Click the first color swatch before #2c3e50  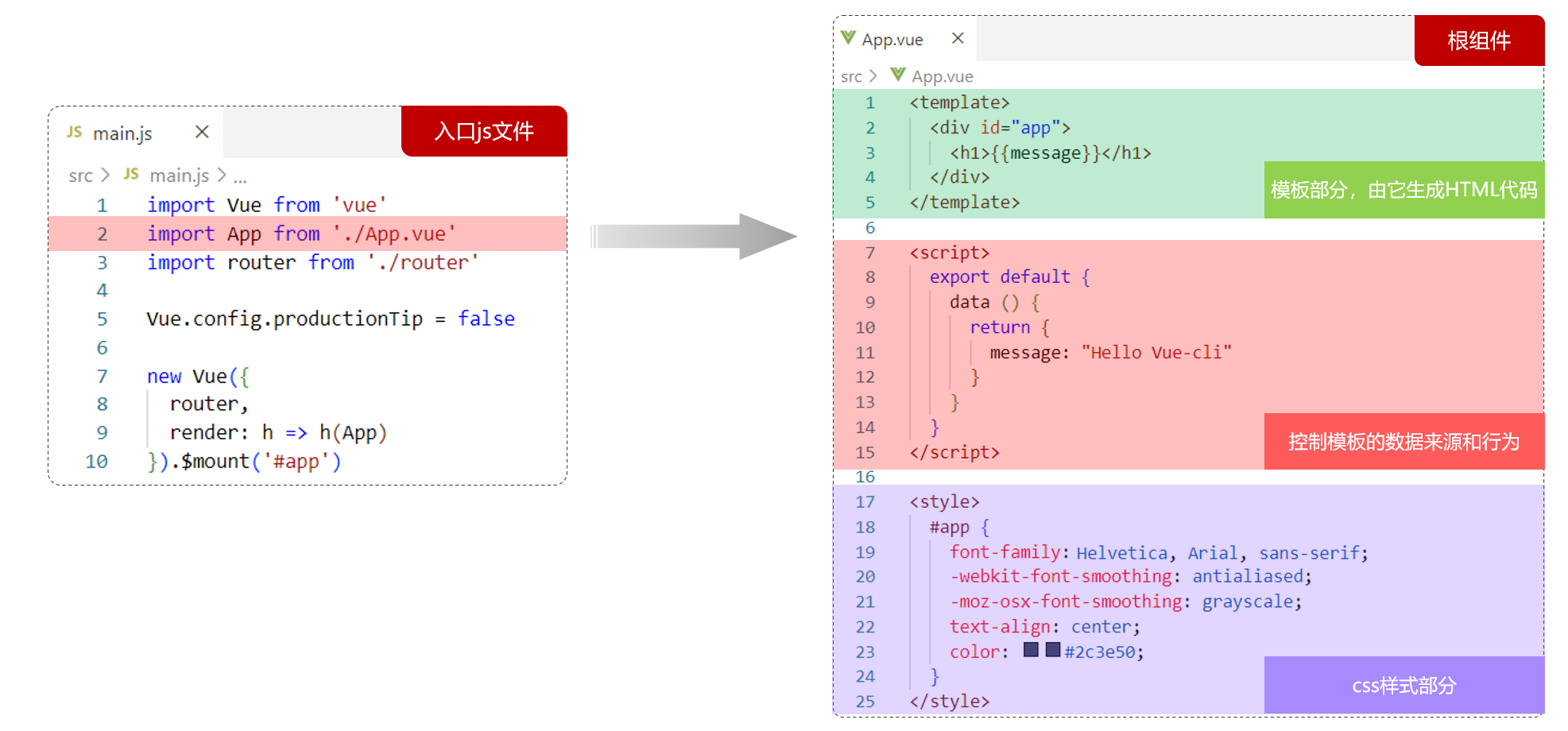click(x=1031, y=650)
